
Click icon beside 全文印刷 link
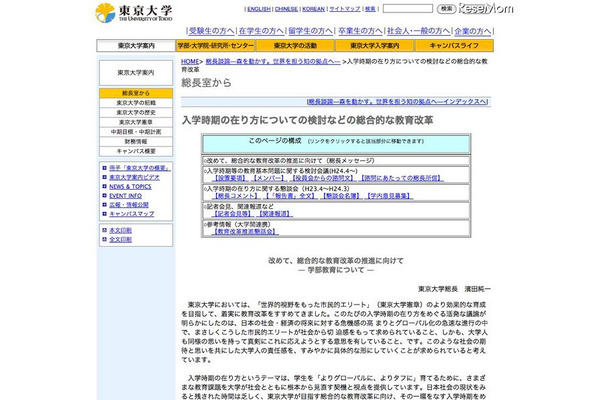pos(104,239)
